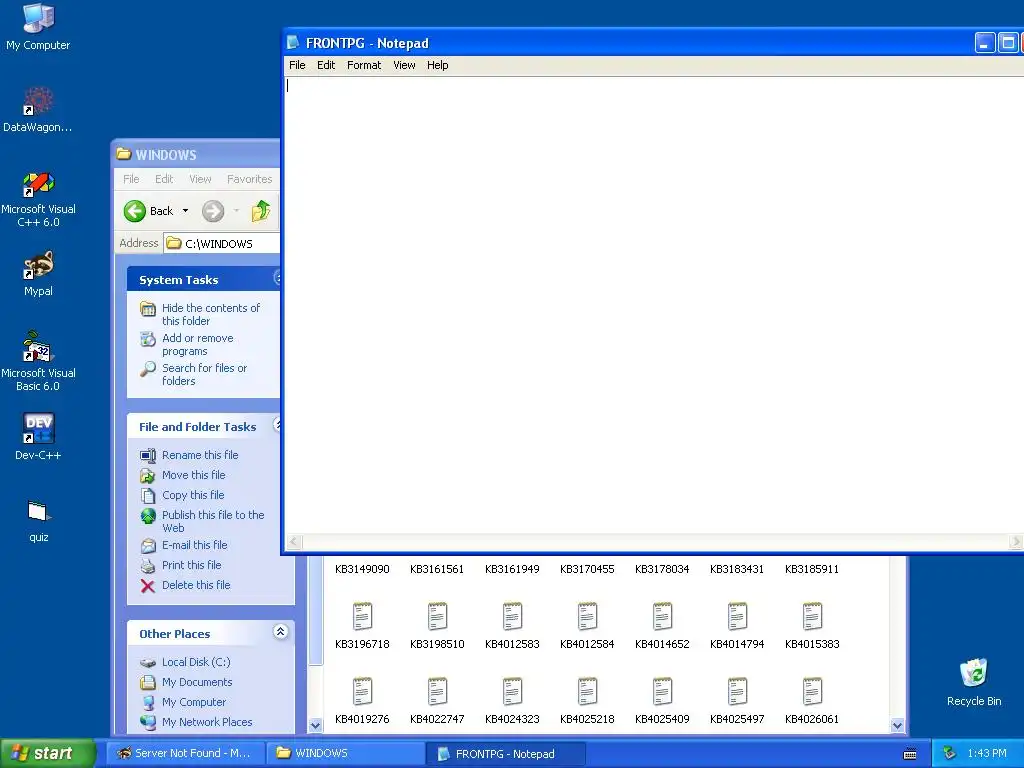Select the KB4014652 log file icon
The width and height of the screenshot is (1024, 768).
click(x=662, y=617)
